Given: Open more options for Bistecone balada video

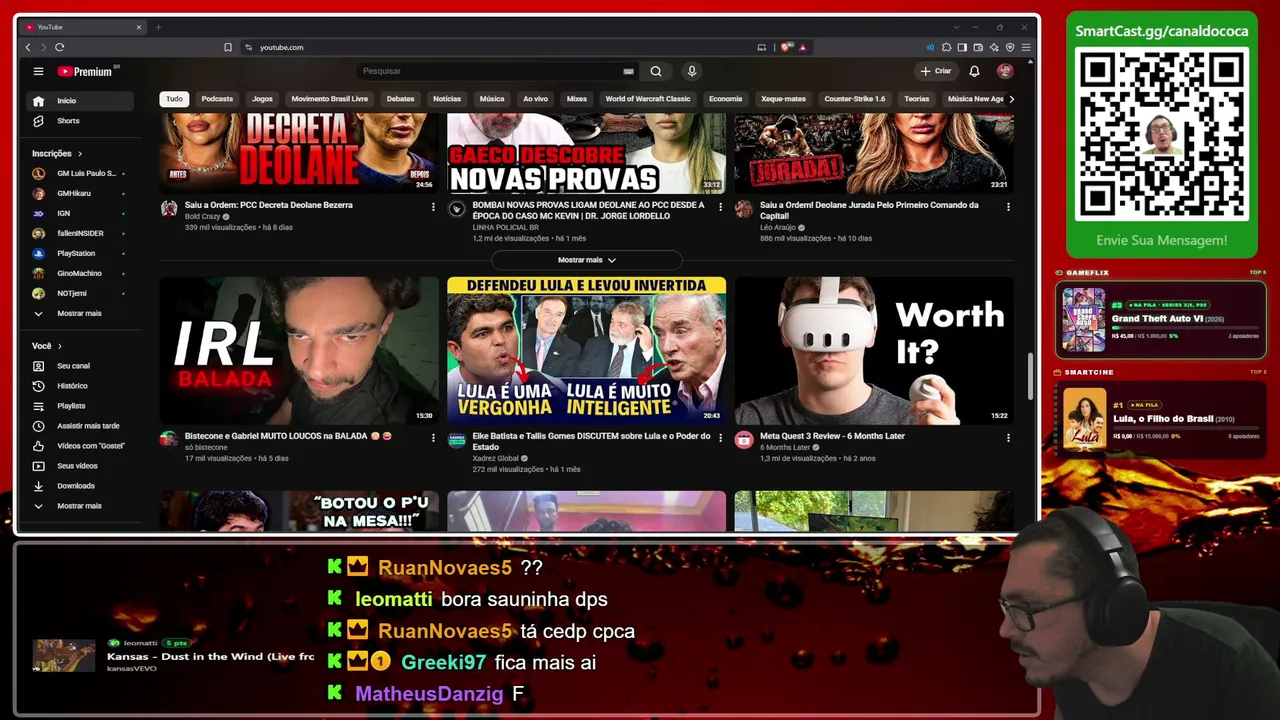Looking at the screenshot, I should [433, 438].
